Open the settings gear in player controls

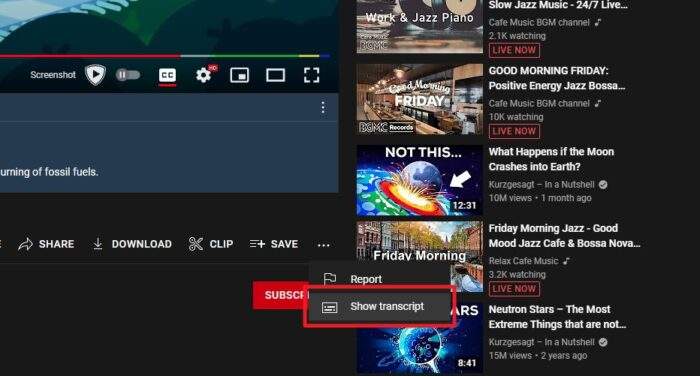click(204, 75)
